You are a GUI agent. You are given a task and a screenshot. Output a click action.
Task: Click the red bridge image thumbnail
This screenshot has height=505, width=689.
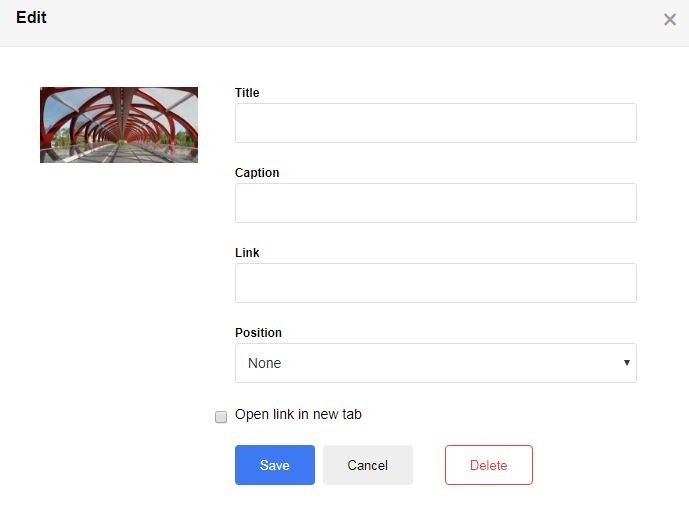pyautogui.click(x=119, y=125)
